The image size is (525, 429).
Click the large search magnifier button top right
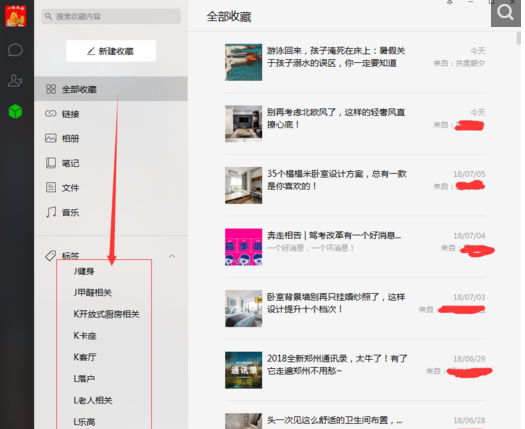pyautogui.click(x=506, y=13)
